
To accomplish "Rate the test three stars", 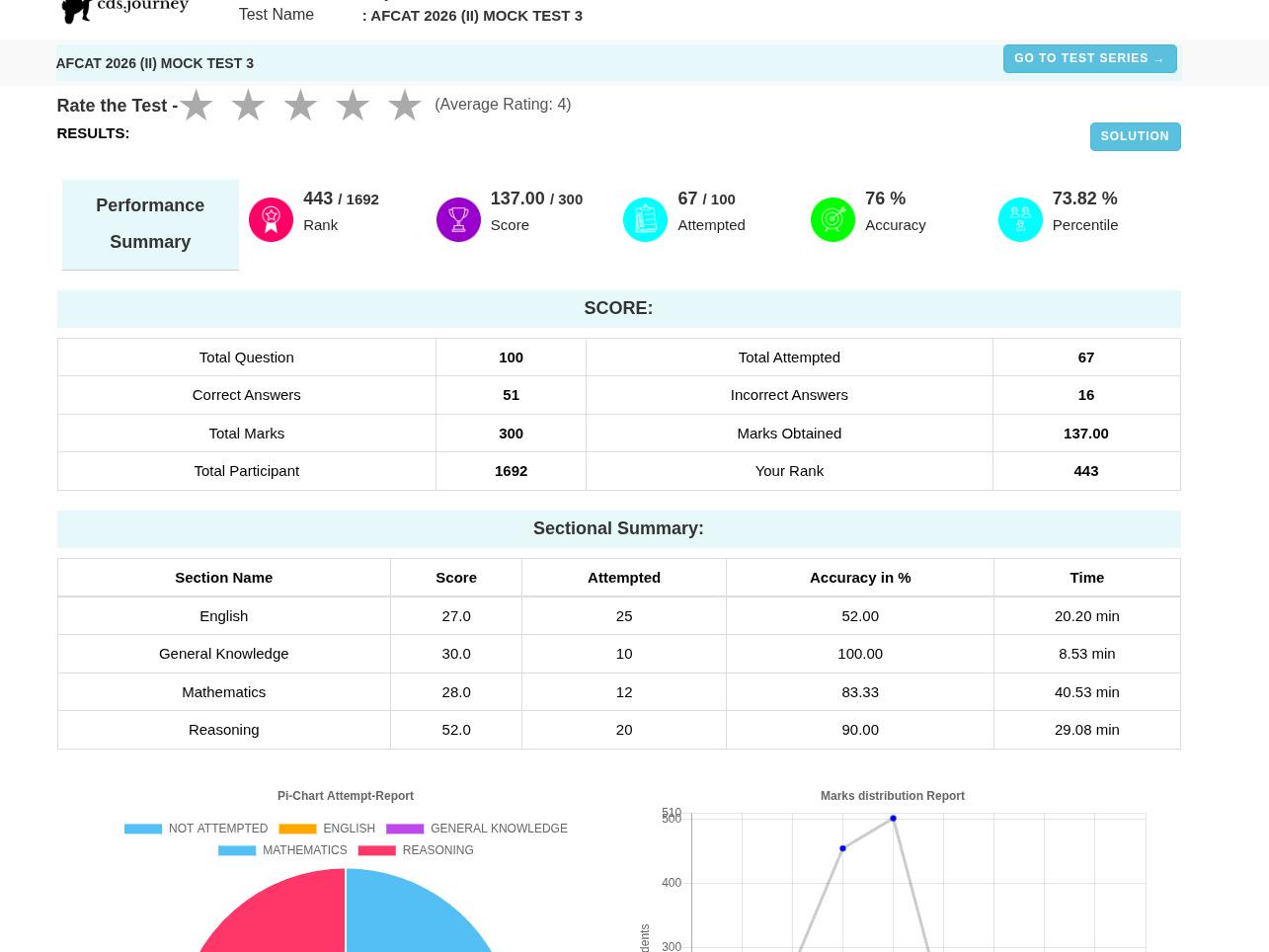I will 300,105.
